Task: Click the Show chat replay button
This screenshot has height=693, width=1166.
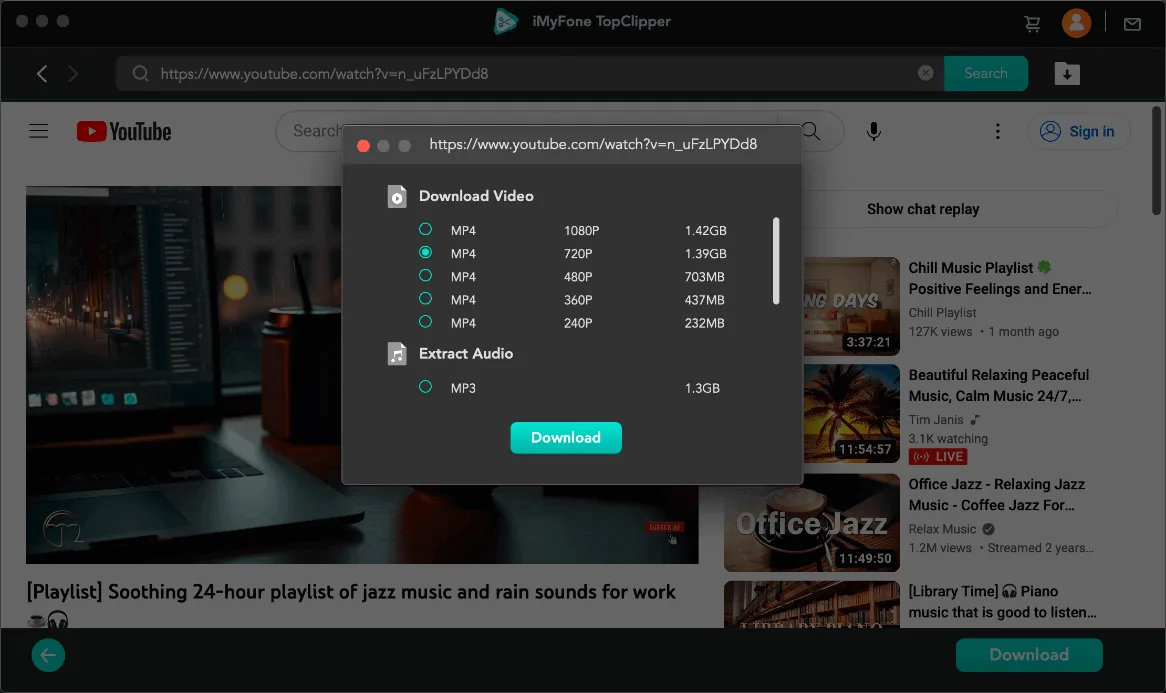Action: coord(922,209)
